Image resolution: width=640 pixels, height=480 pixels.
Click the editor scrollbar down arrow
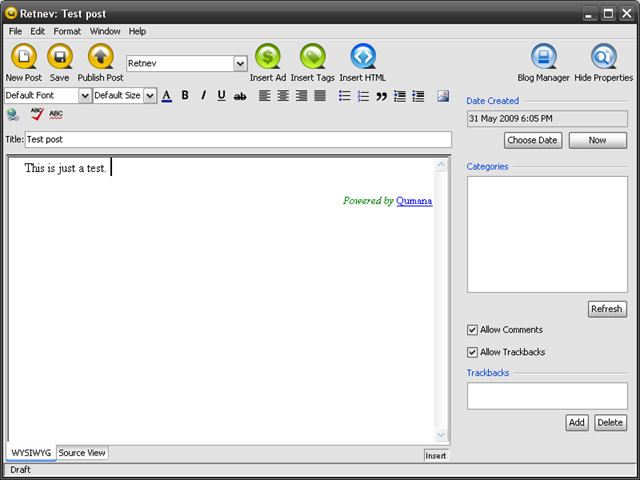(x=441, y=435)
